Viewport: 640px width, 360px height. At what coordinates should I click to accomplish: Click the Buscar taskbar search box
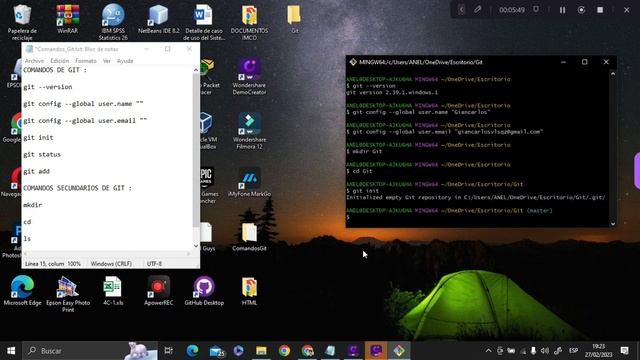[90, 351]
